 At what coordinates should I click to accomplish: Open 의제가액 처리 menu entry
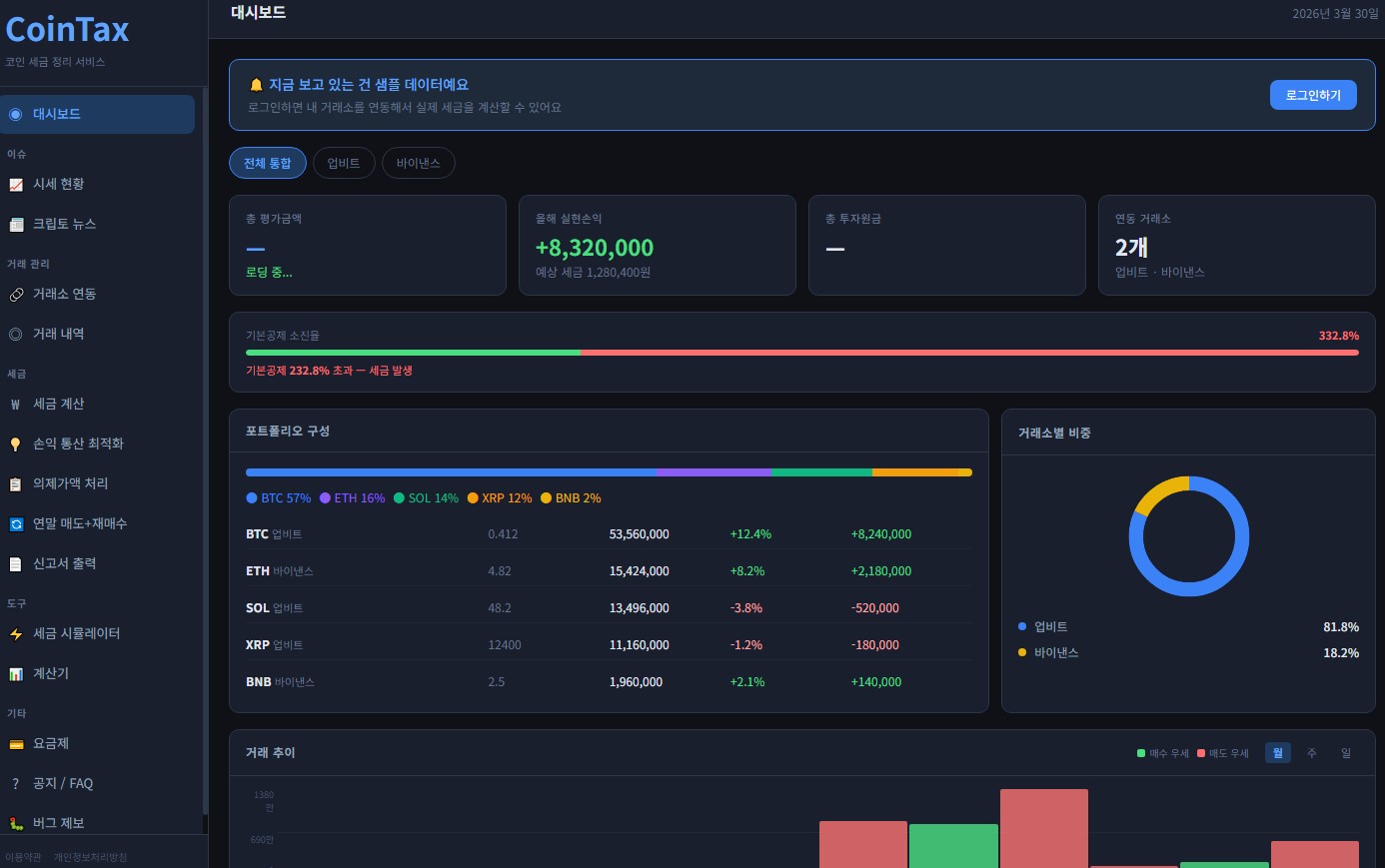click(98, 483)
